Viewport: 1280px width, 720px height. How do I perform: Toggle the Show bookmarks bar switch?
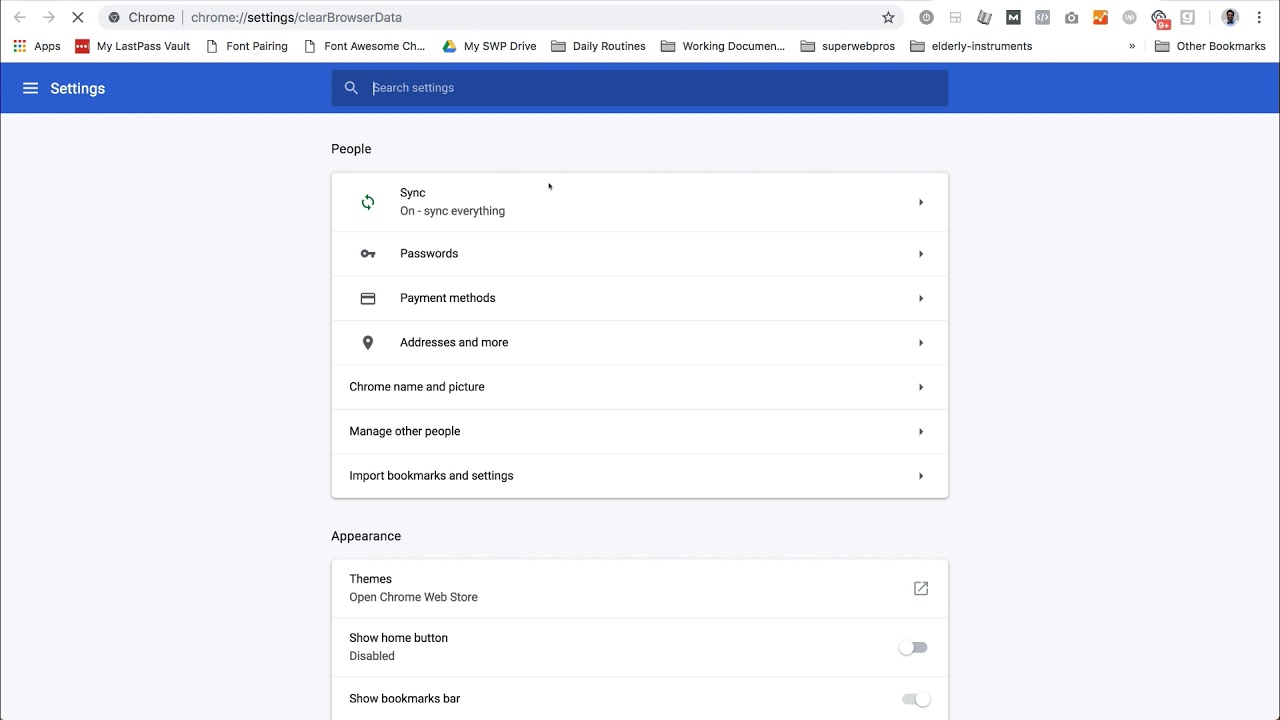[x=915, y=699]
